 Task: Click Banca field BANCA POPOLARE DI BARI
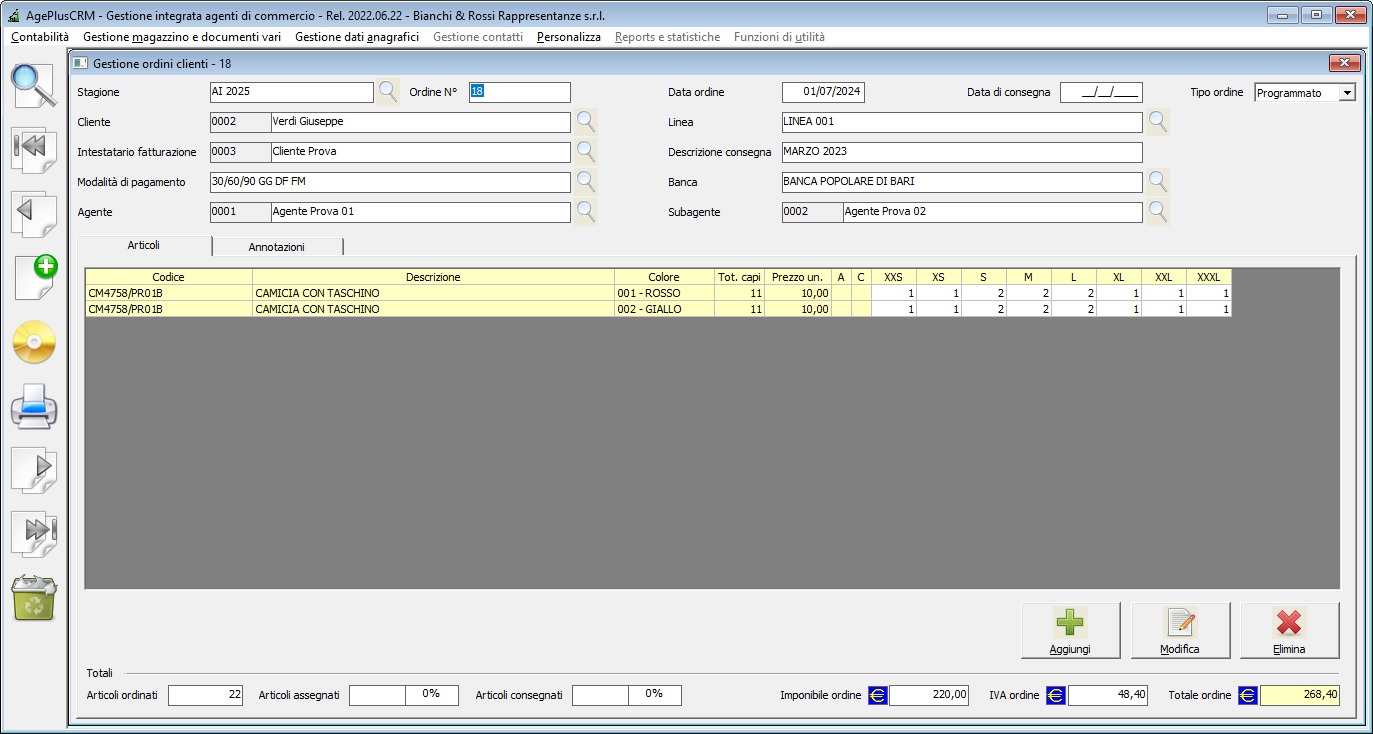point(962,182)
